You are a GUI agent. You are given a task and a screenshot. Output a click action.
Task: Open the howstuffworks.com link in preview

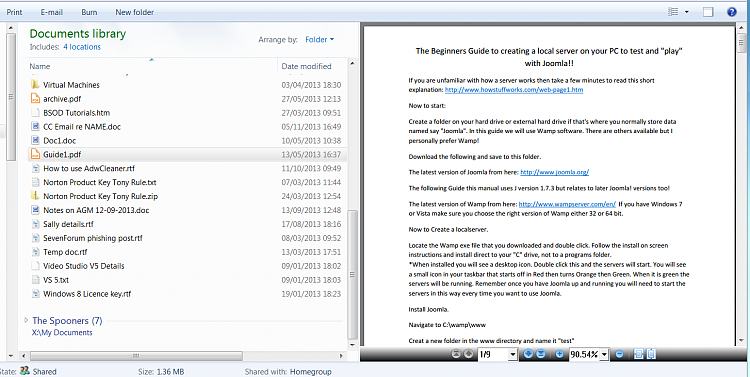[x=514, y=89]
